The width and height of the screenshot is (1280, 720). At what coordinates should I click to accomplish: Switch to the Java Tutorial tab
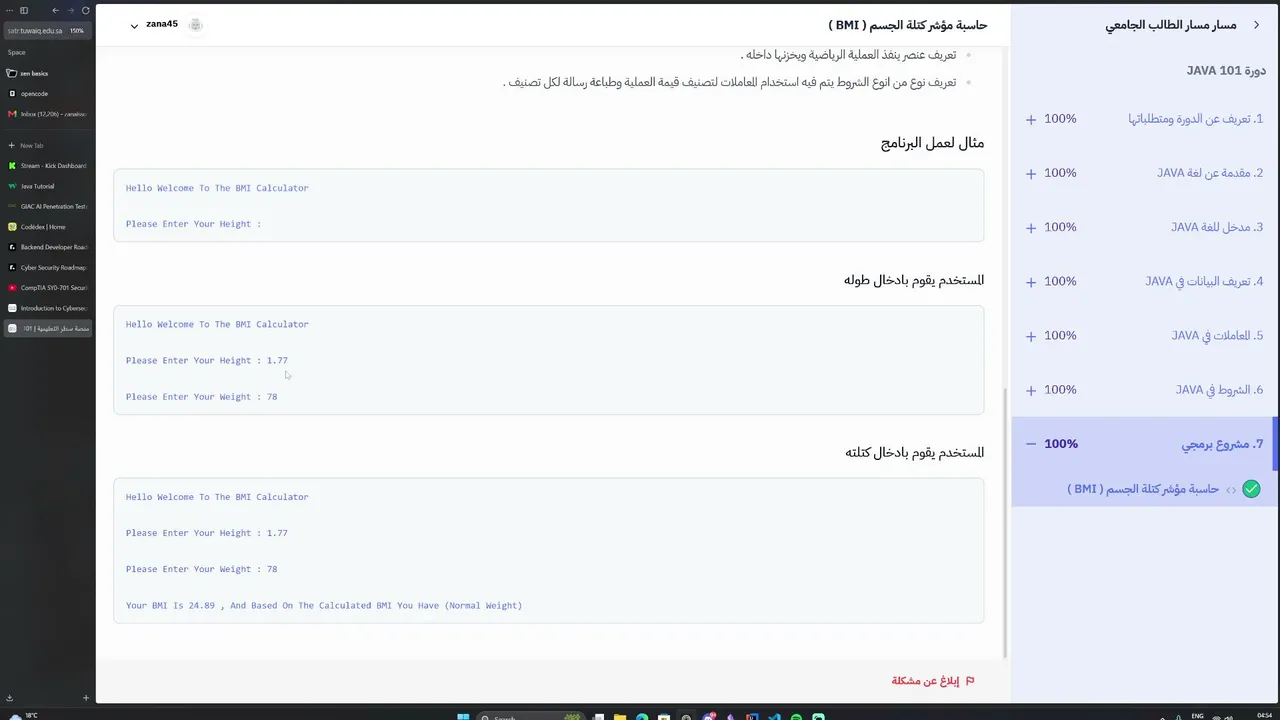(x=48, y=186)
